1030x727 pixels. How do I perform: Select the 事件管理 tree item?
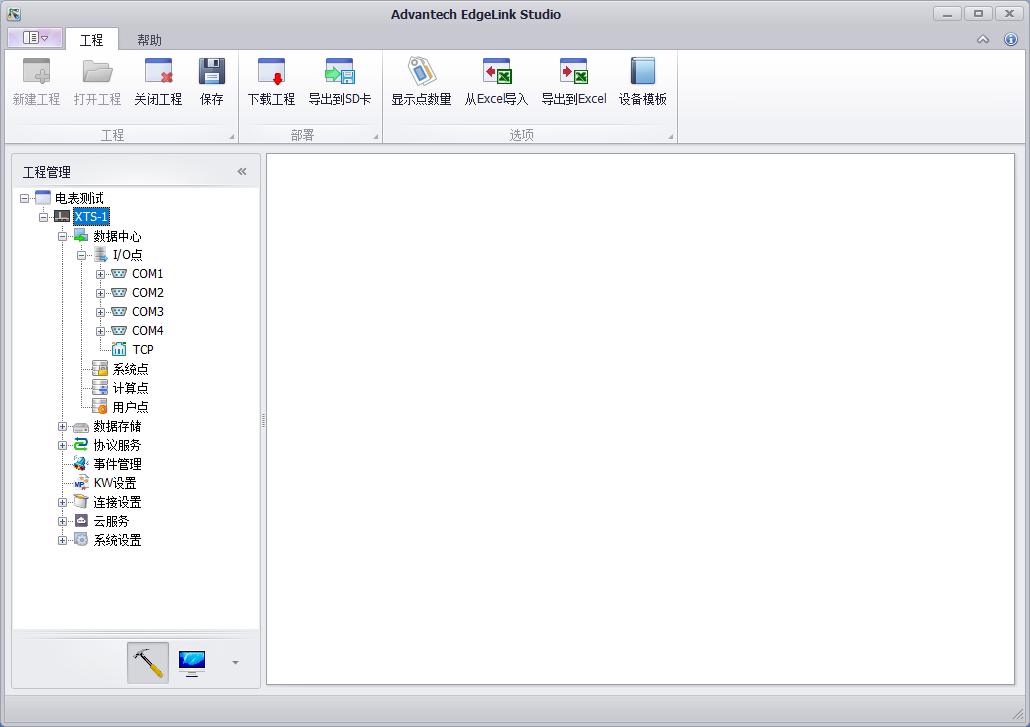click(x=117, y=464)
